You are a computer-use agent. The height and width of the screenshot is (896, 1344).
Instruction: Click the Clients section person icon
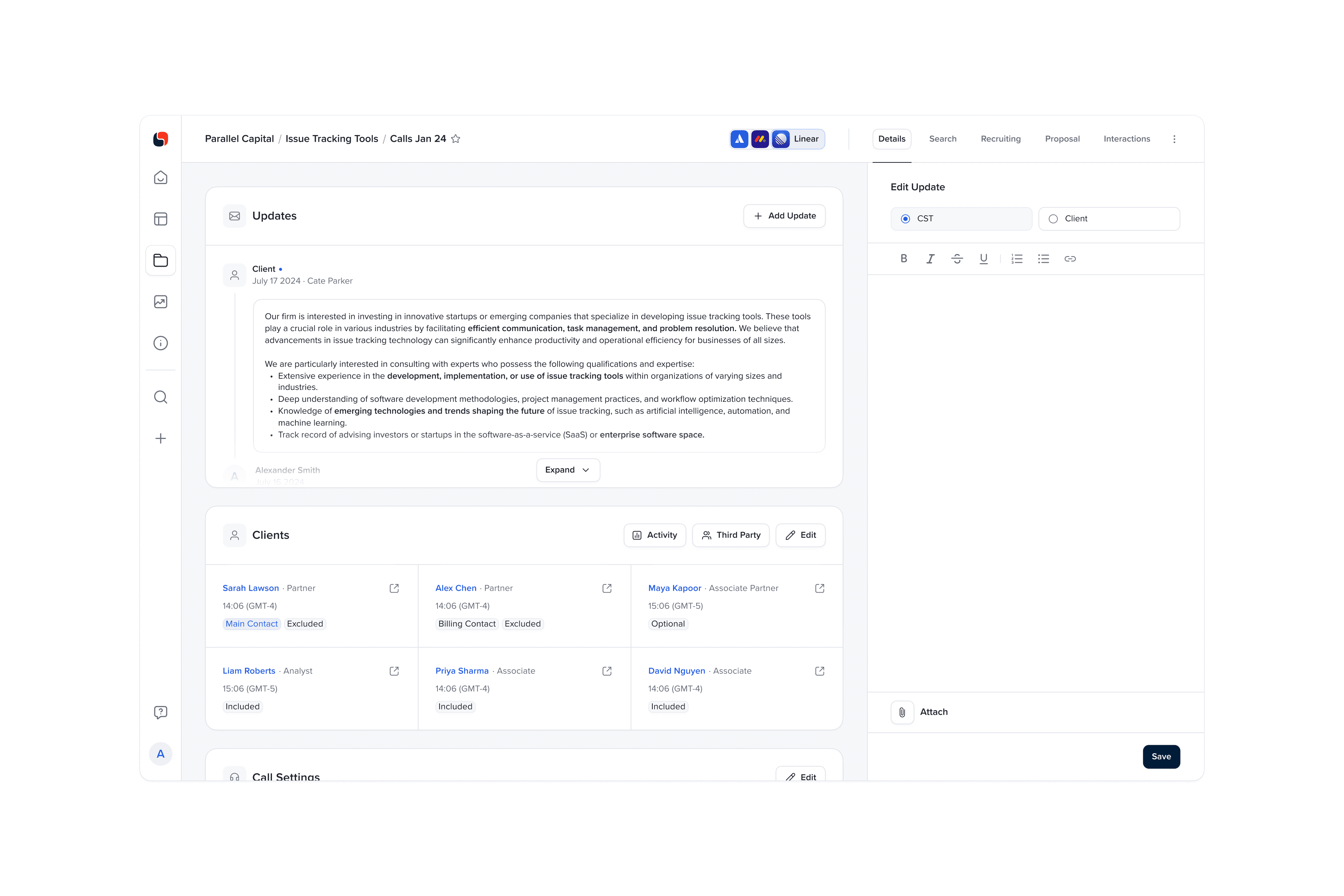(x=235, y=535)
